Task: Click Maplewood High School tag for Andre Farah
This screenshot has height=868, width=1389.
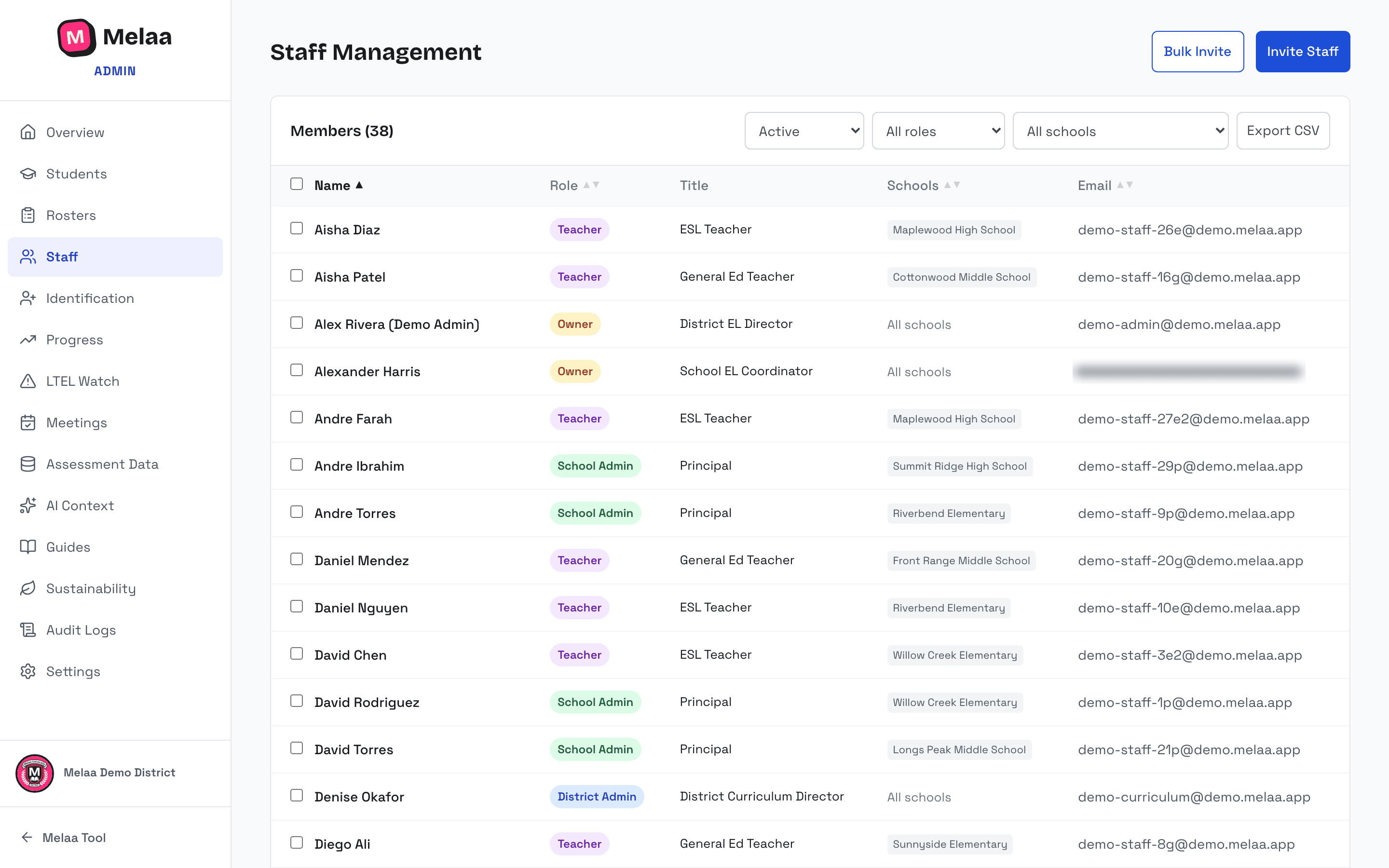Action: point(953,419)
